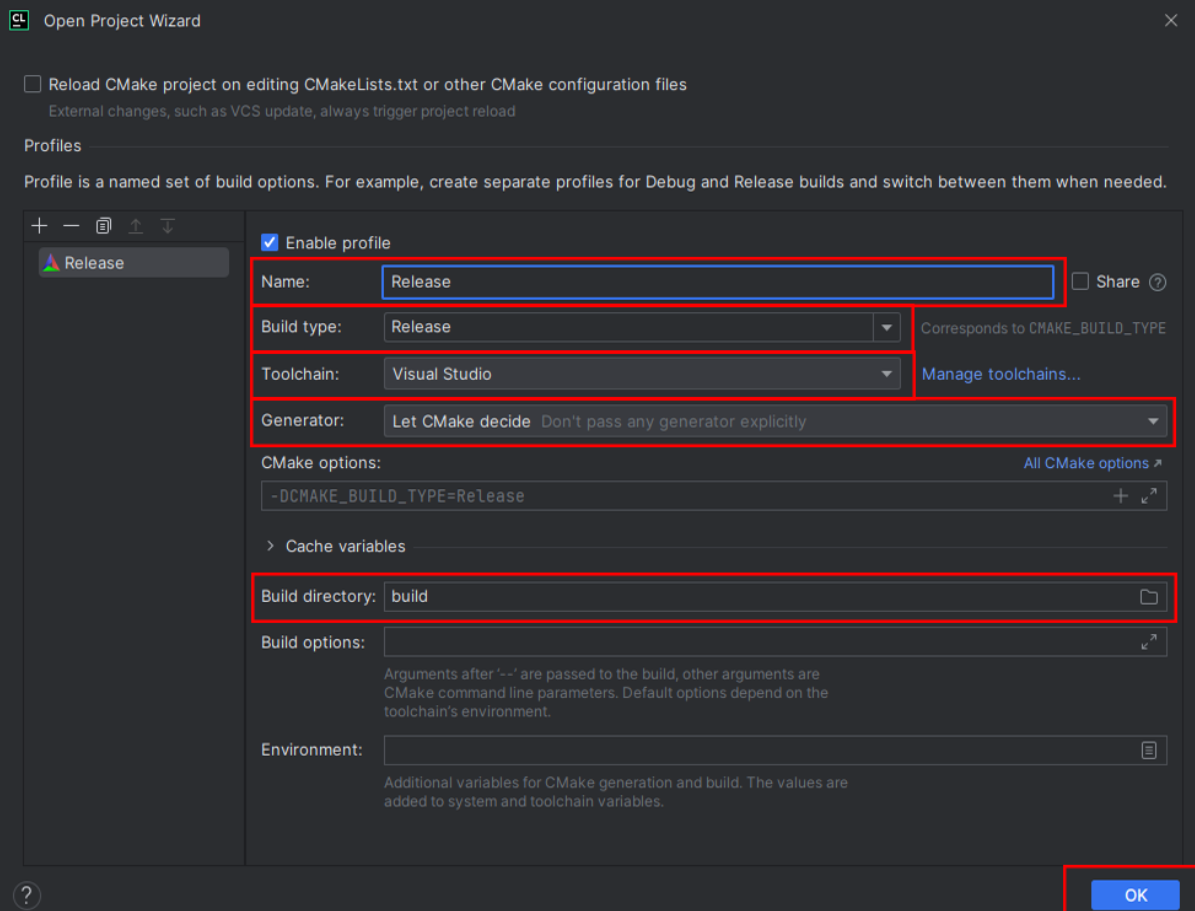Browse for build directory folder

coord(1149,597)
